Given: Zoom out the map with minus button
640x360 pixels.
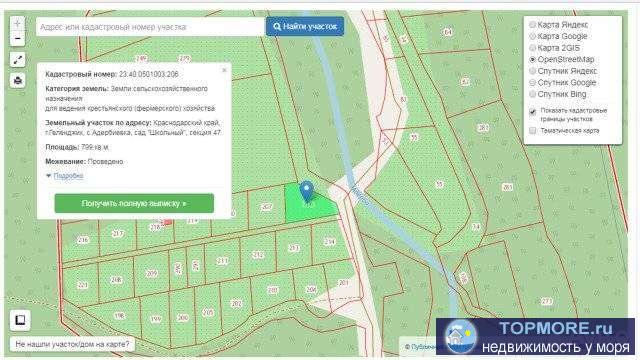Looking at the screenshot, I should pyautogui.click(x=18, y=39).
